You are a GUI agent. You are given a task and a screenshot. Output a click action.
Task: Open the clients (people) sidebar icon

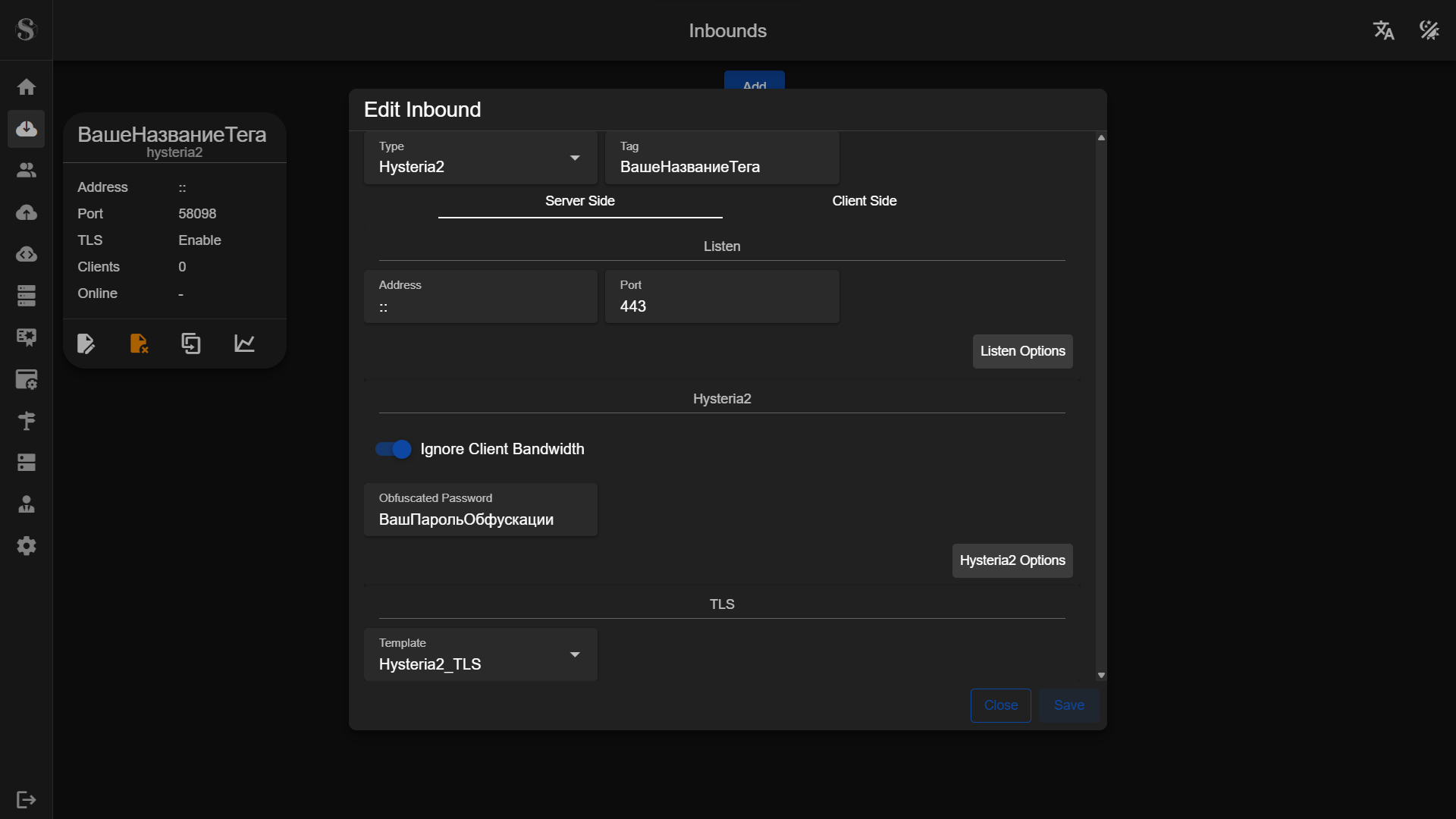[x=27, y=171]
